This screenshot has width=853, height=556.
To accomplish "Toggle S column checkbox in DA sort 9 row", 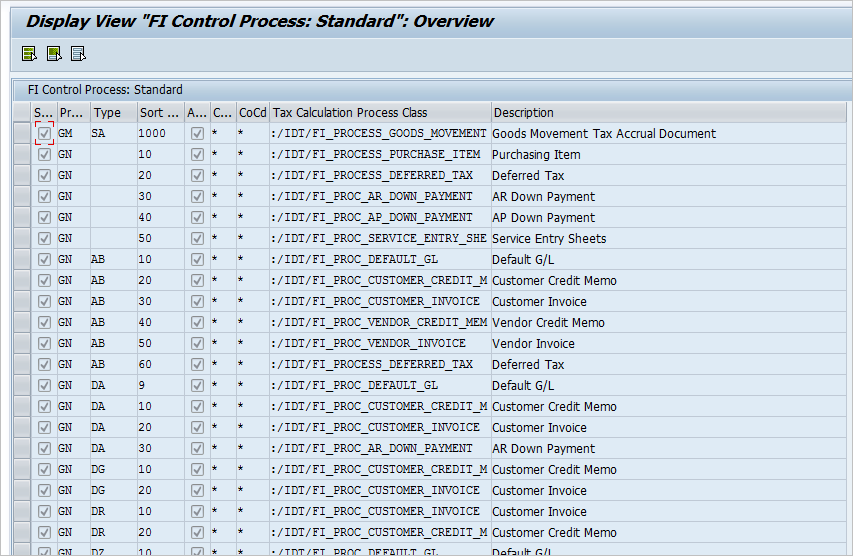I will pyautogui.click(x=45, y=386).
